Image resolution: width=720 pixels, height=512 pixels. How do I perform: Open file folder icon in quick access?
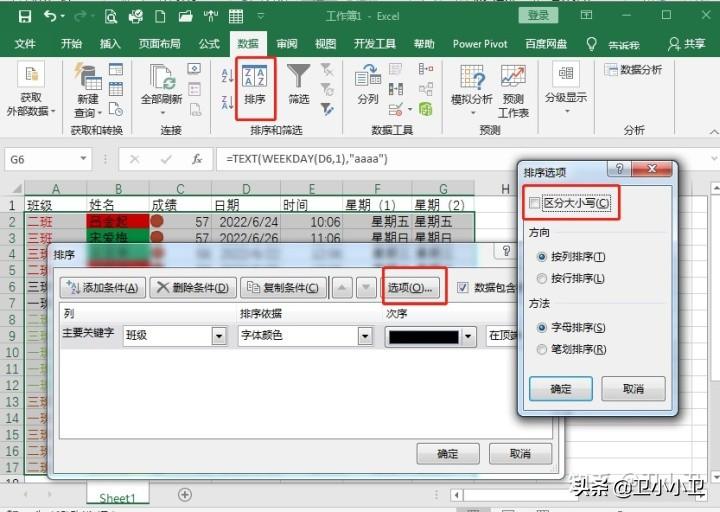point(186,17)
